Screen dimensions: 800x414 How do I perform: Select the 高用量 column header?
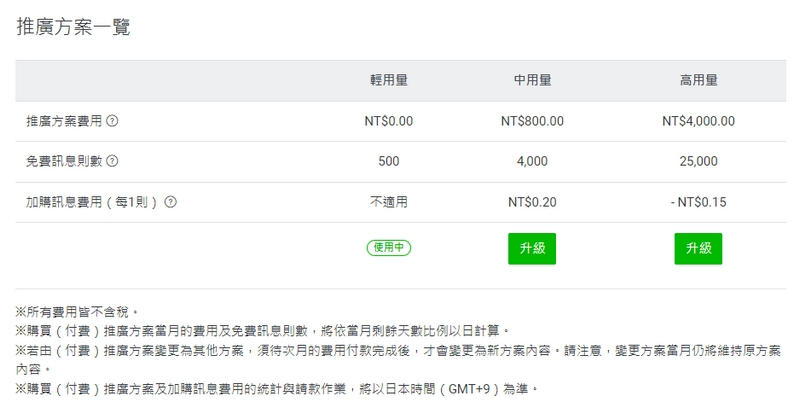click(x=698, y=81)
